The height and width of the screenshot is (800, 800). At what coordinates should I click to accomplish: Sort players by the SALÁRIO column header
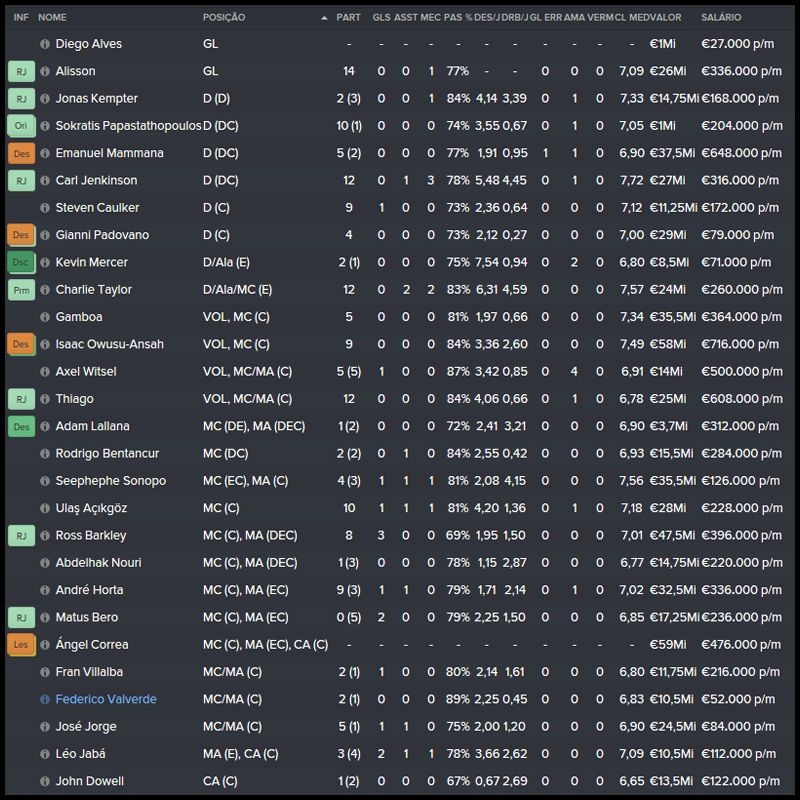tap(721, 18)
